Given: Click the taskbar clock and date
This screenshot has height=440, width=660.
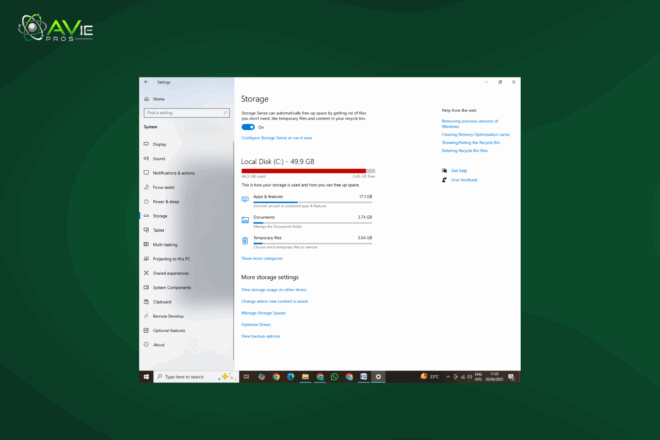Looking at the screenshot, I should (494, 377).
